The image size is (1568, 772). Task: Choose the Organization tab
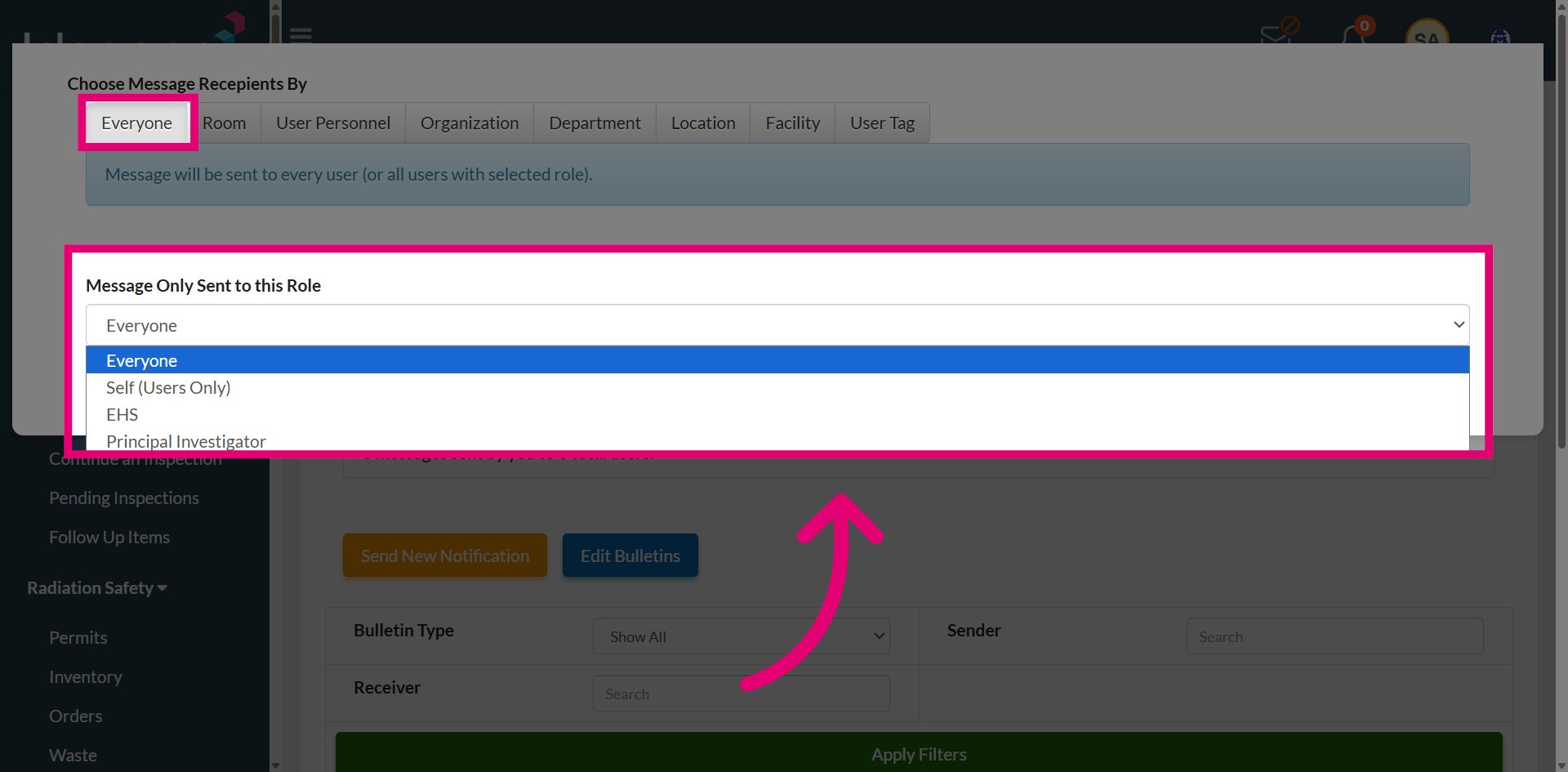click(470, 123)
